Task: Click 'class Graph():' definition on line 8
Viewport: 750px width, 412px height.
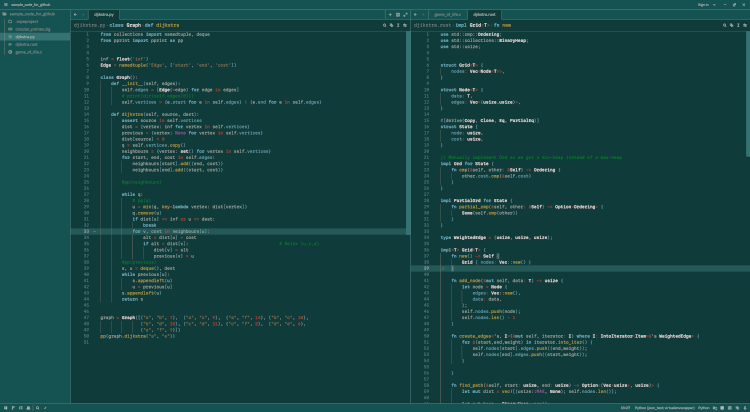Action: 119,77
